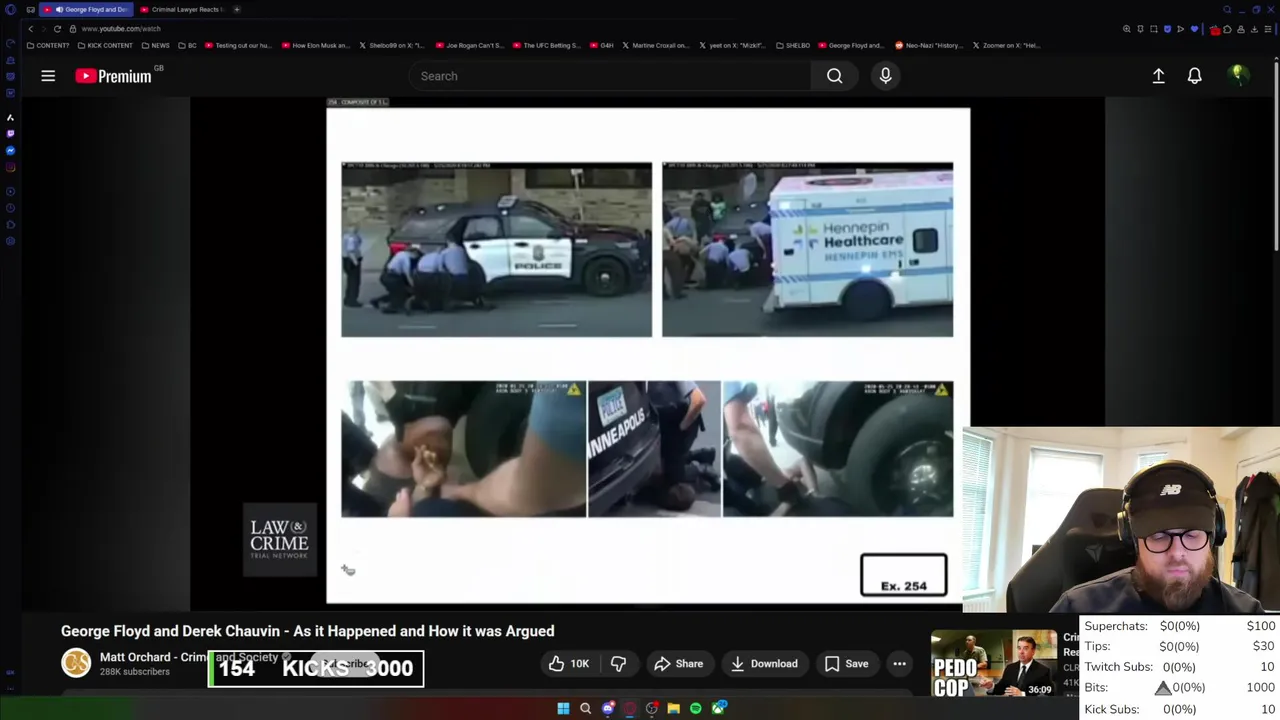Open 'Testing out our hu...' bookmark
Image resolution: width=1280 pixels, height=720 pixels.
[x=237, y=45]
